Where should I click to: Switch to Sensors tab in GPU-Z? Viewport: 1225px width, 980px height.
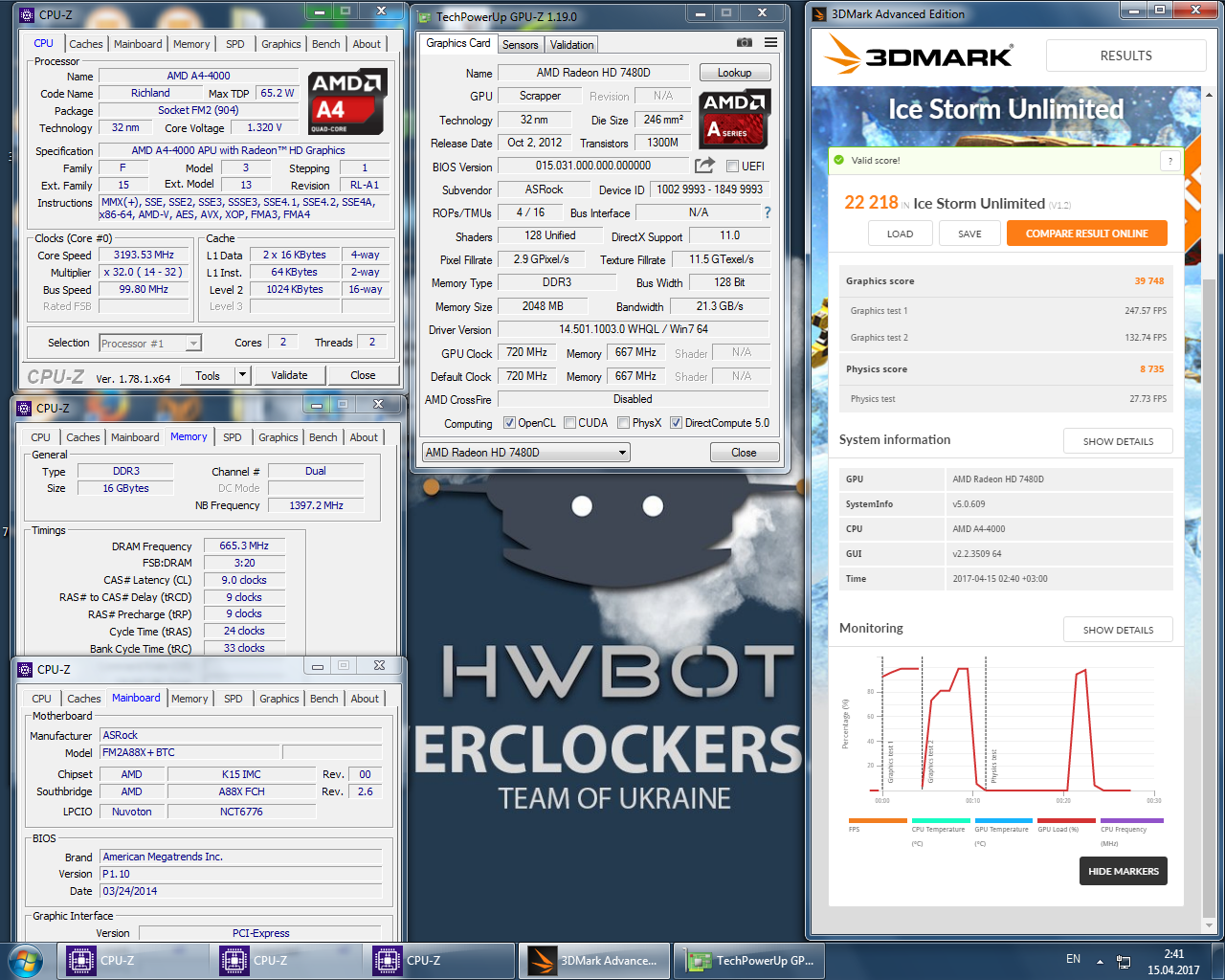521,45
